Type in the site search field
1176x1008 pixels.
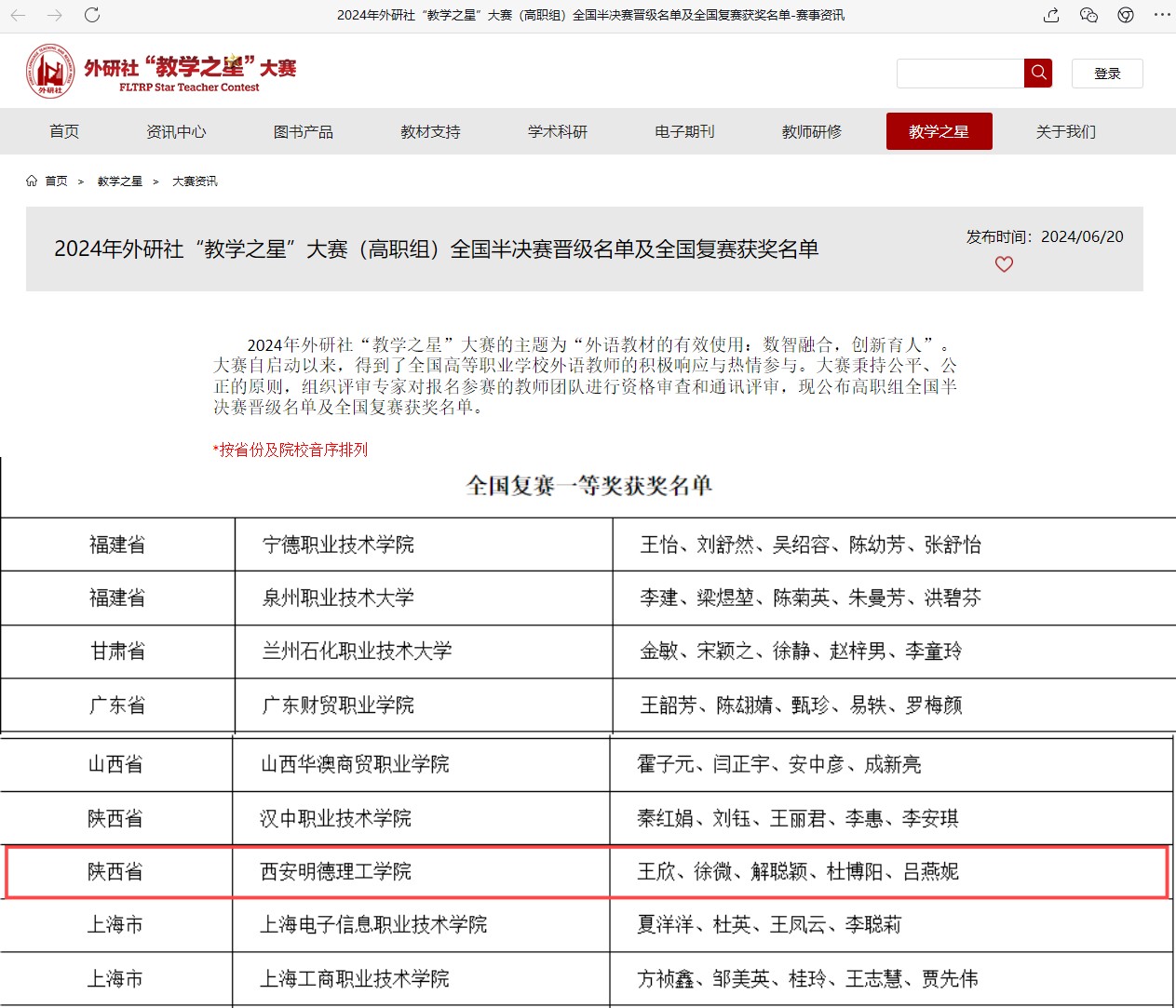pos(960,74)
